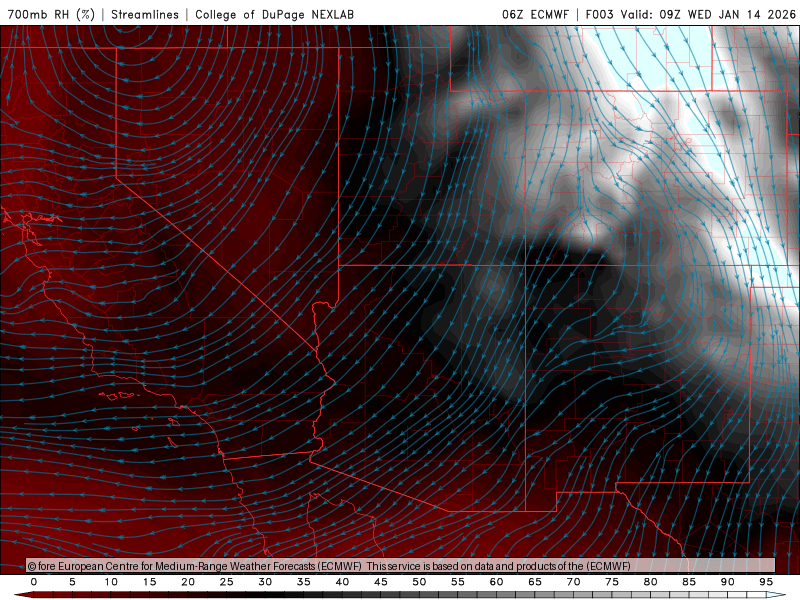
Task: Click the colorbar label "70"
Action: [x=573, y=582]
